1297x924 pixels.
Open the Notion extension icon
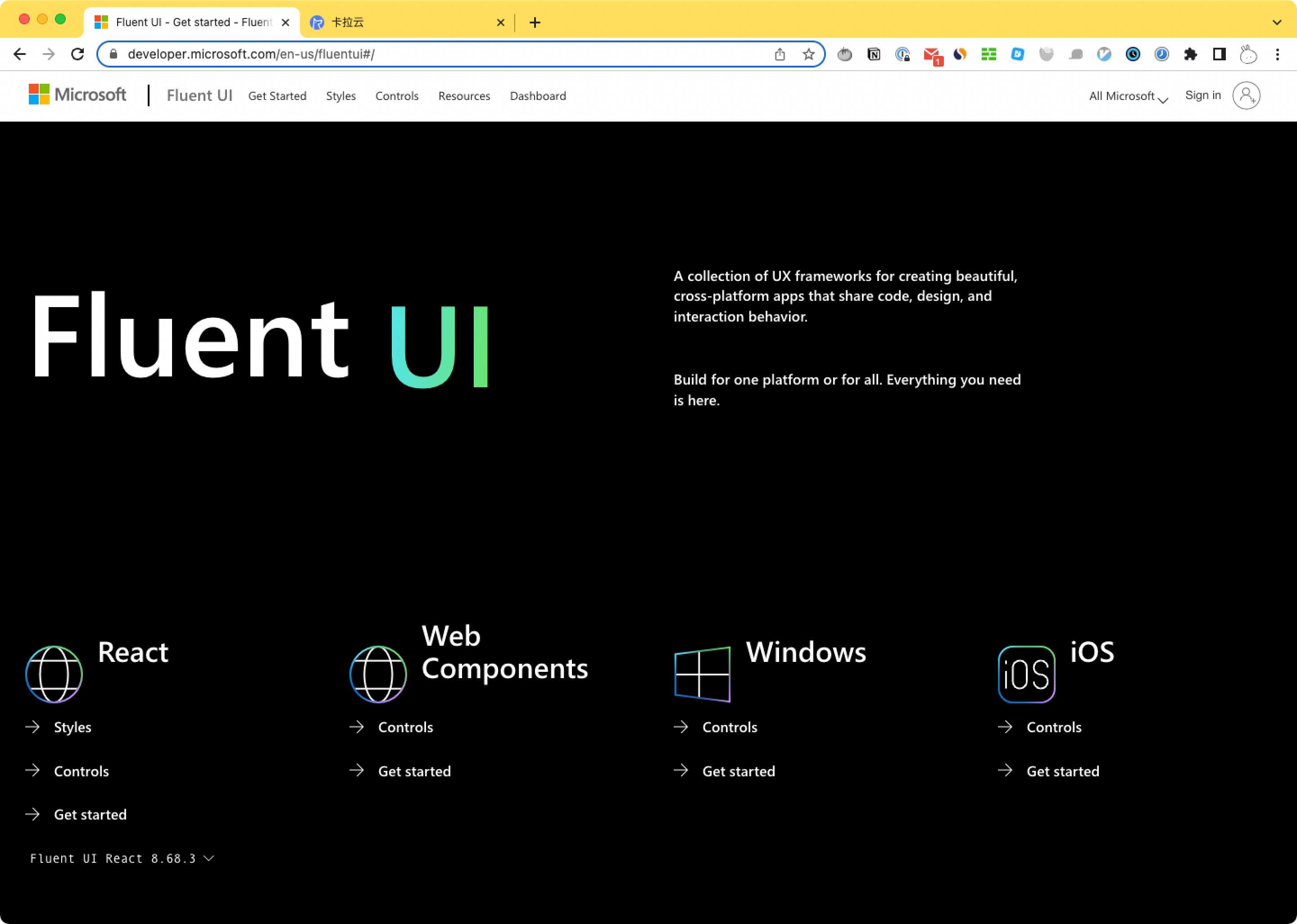[874, 54]
